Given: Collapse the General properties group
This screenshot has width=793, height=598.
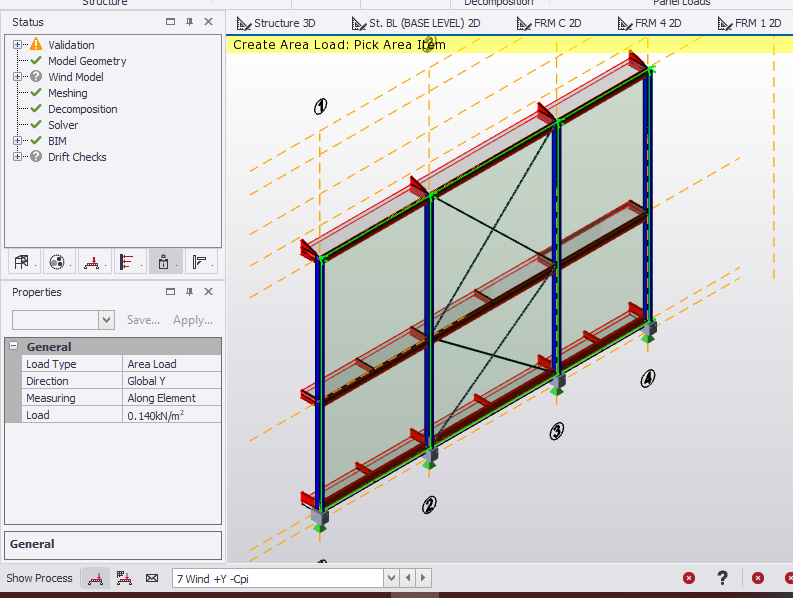Looking at the screenshot, I should 14,346.
